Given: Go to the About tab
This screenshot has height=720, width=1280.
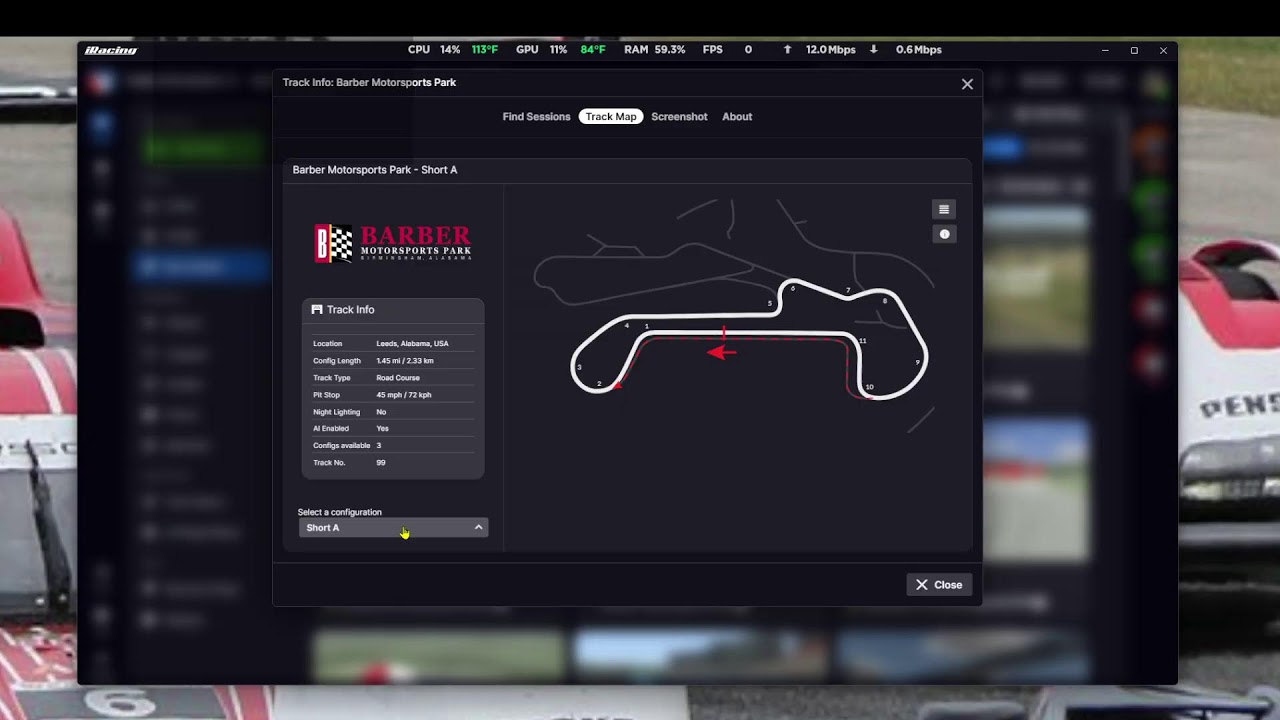Looking at the screenshot, I should pyautogui.click(x=737, y=117).
